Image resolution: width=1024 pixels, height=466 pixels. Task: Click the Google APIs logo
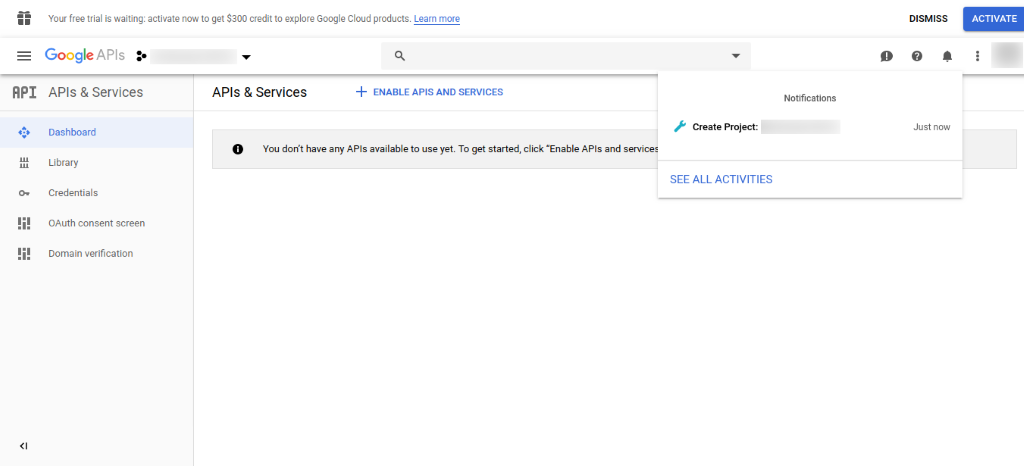click(84, 56)
